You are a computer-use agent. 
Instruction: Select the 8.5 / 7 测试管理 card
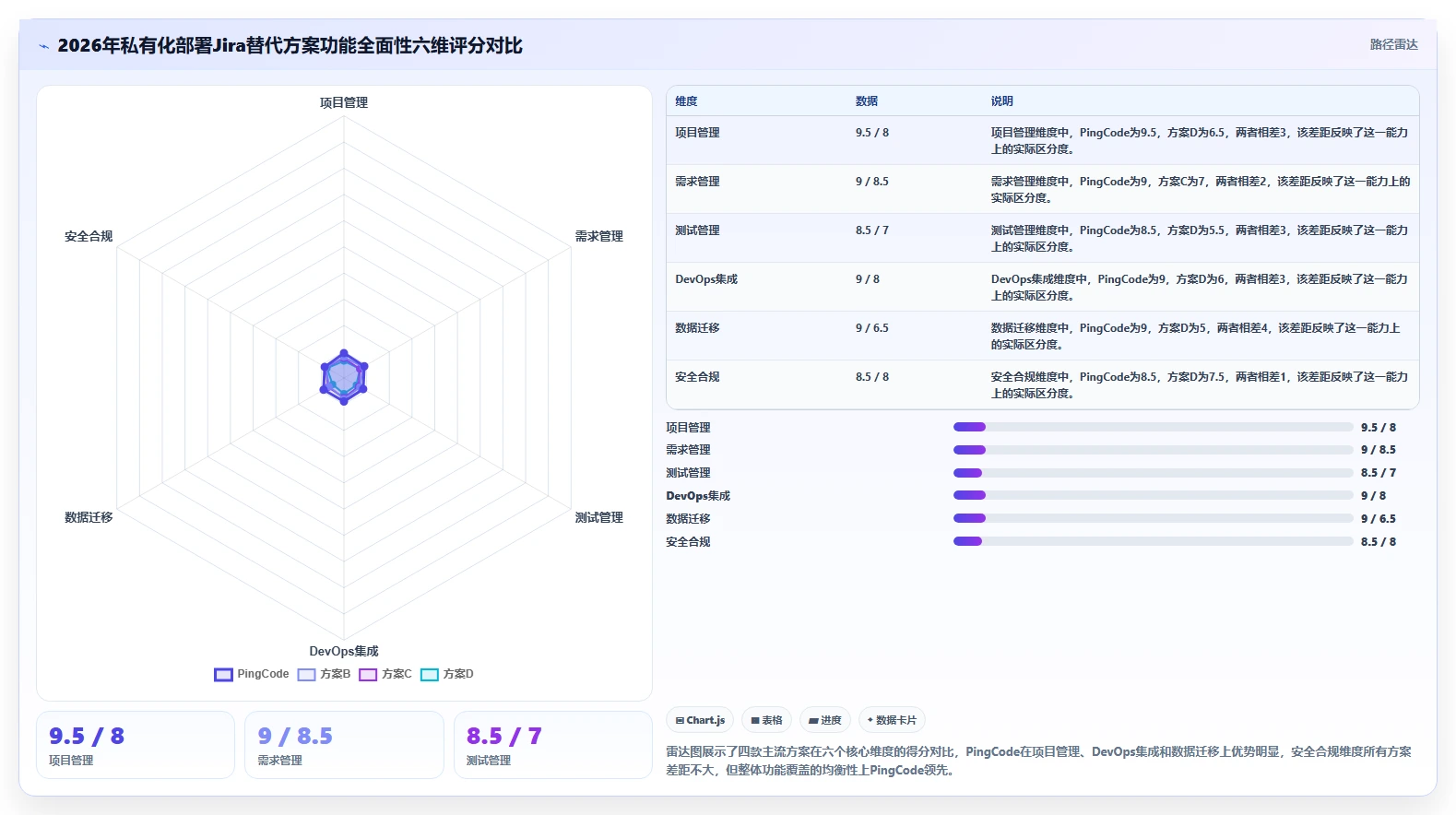[x=553, y=745]
